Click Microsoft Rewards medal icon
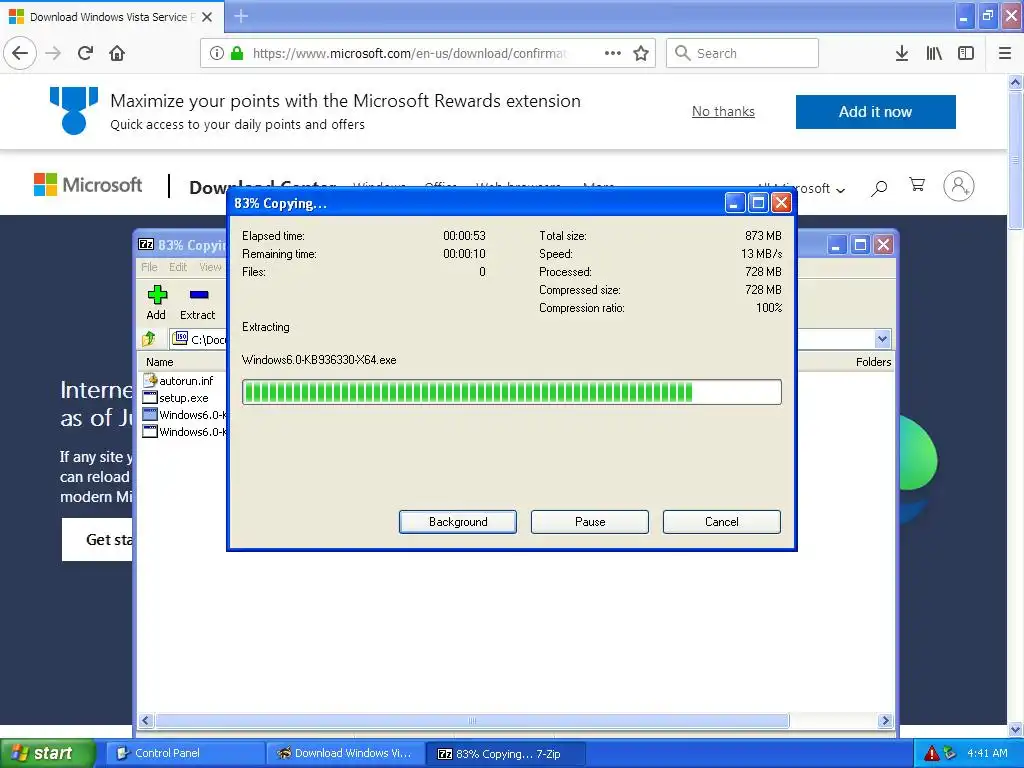1024x768 pixels. [74, 110]
